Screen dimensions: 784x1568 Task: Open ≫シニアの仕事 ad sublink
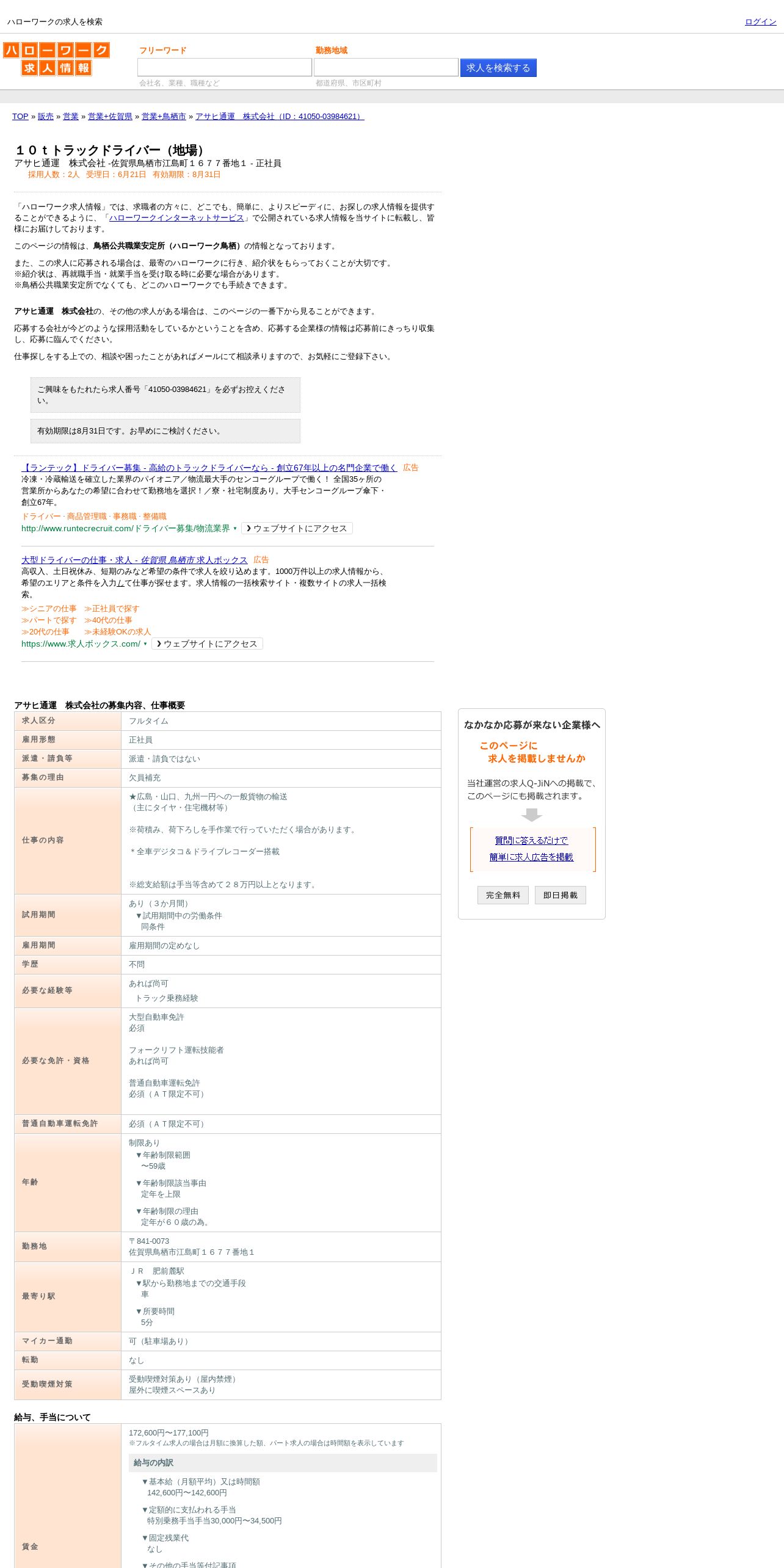(x=49, y=609)
